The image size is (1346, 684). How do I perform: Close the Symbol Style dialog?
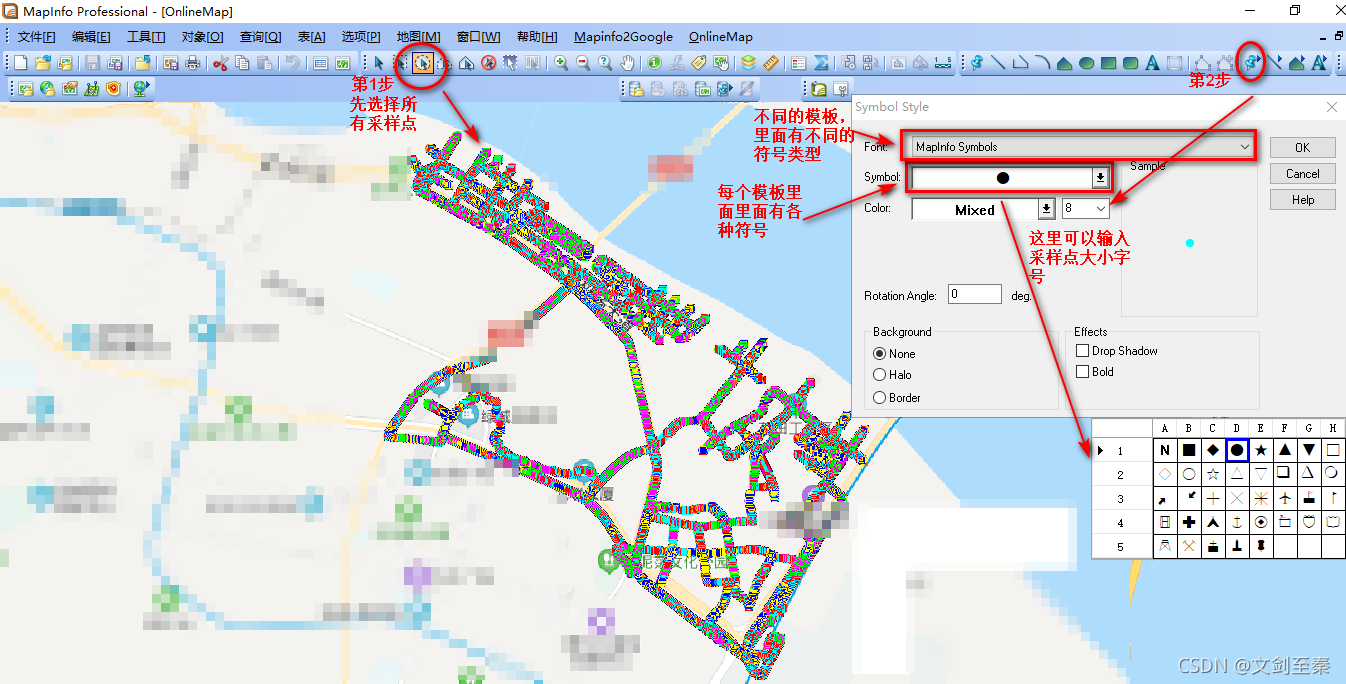[x=1331, y=107]
